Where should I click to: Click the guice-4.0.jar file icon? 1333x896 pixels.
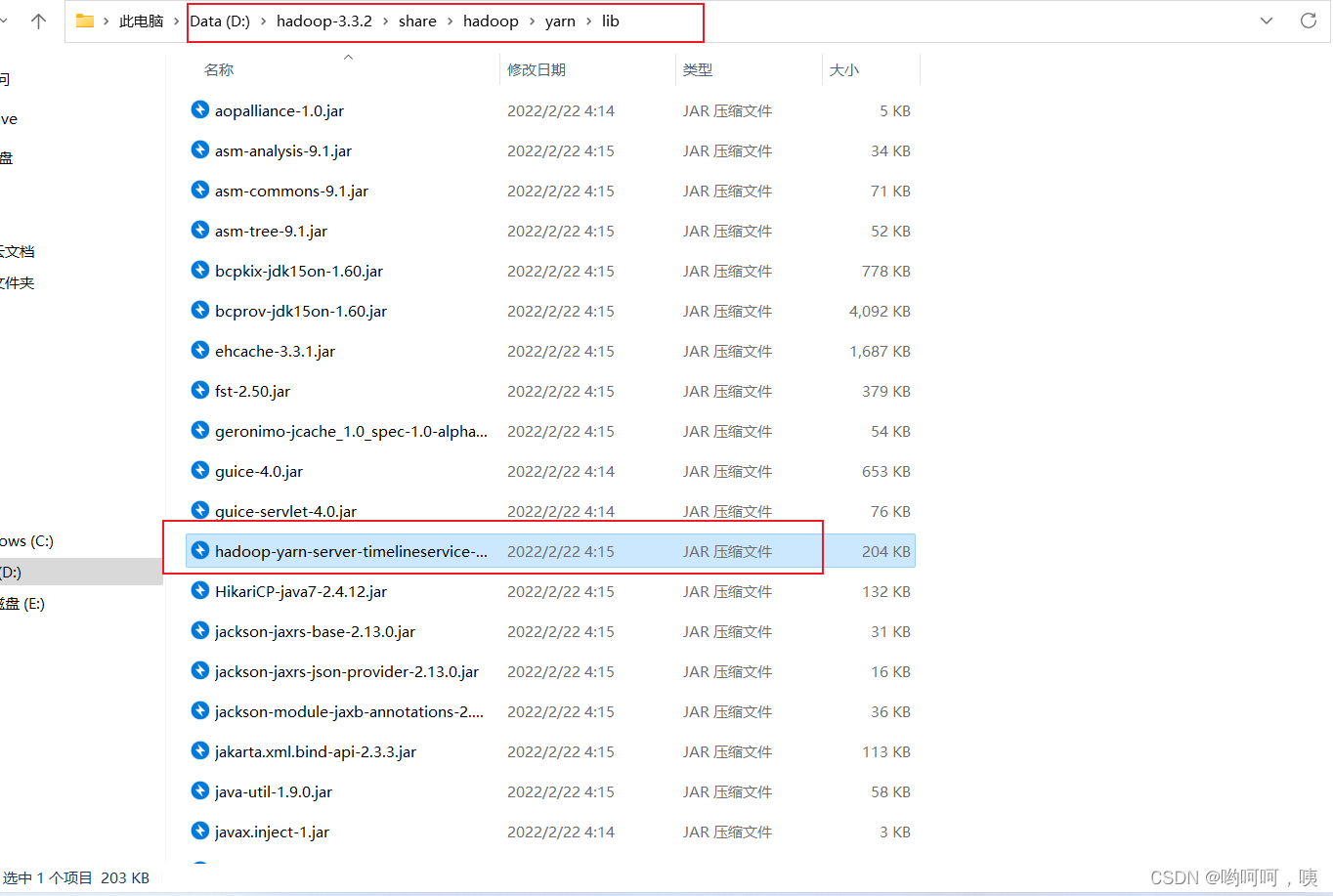(x=200, y=470)
